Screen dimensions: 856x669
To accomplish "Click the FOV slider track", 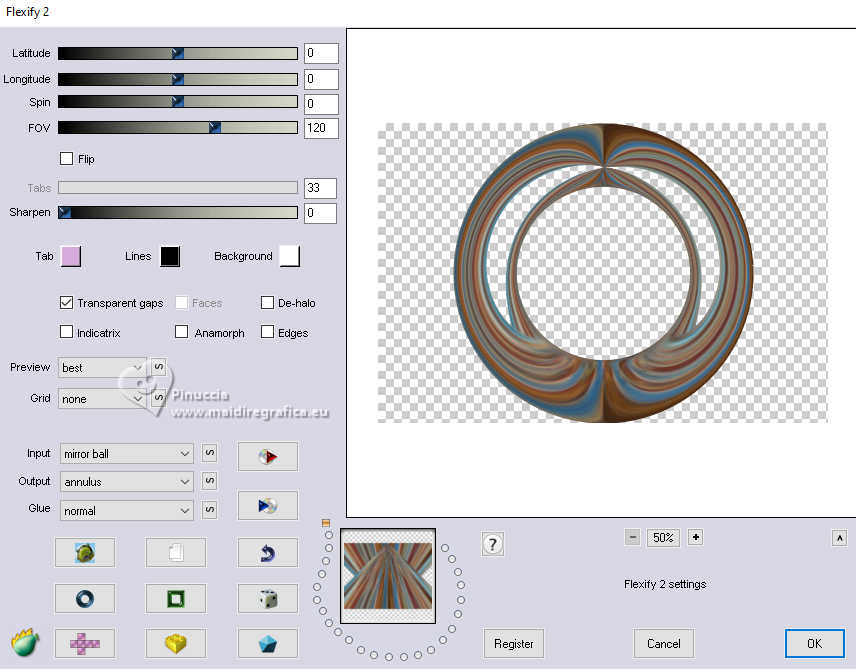I will tap(178, 127).
